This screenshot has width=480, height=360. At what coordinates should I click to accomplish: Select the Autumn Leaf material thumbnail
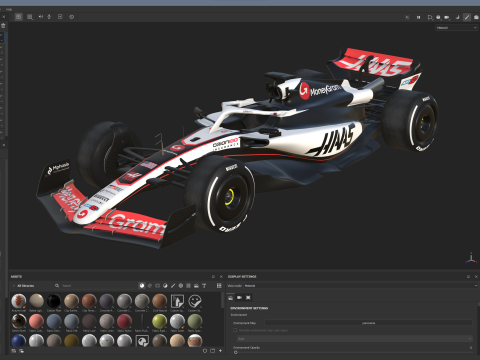19,301
